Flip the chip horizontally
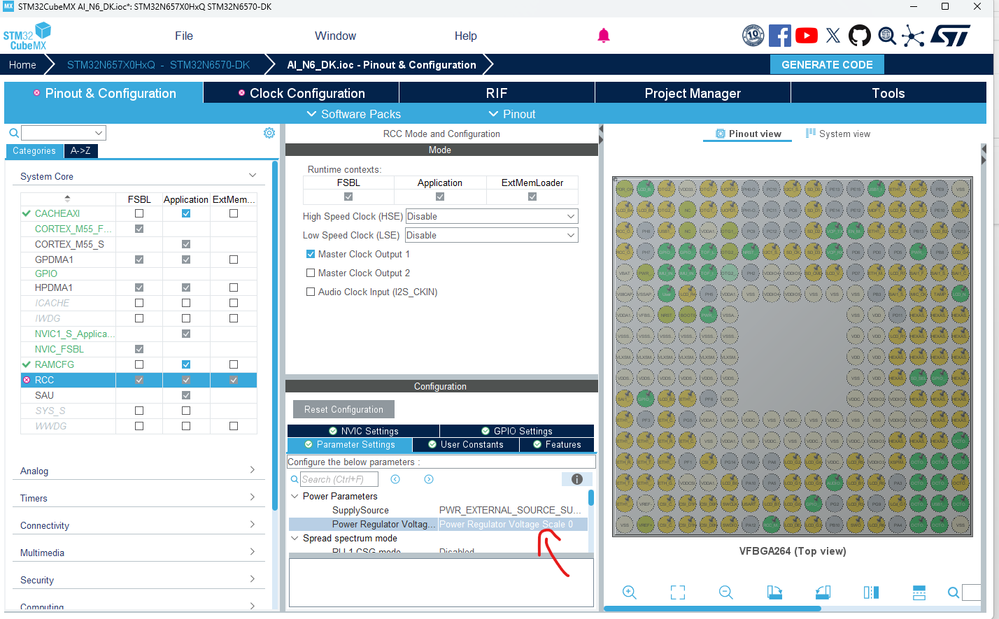This screenshot has height=619, width=999. point(871,592)
